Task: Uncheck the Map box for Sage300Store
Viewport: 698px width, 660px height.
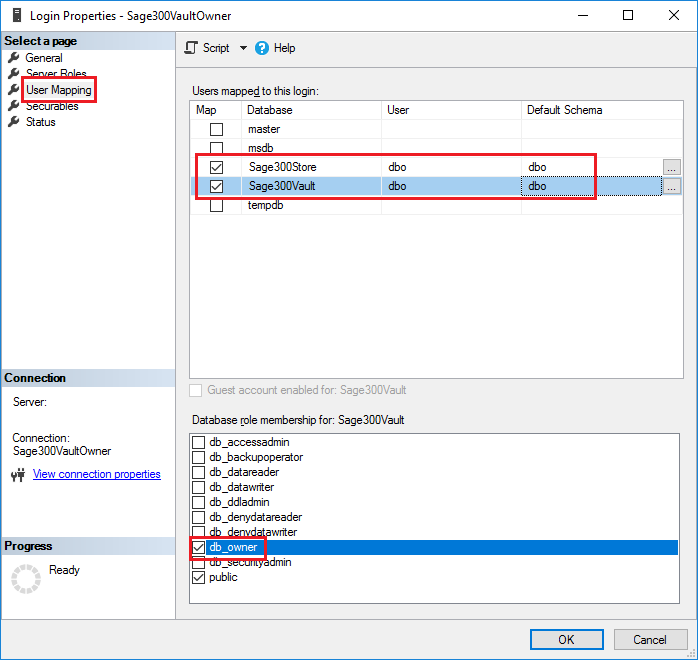Action: [x=216, y=167]
